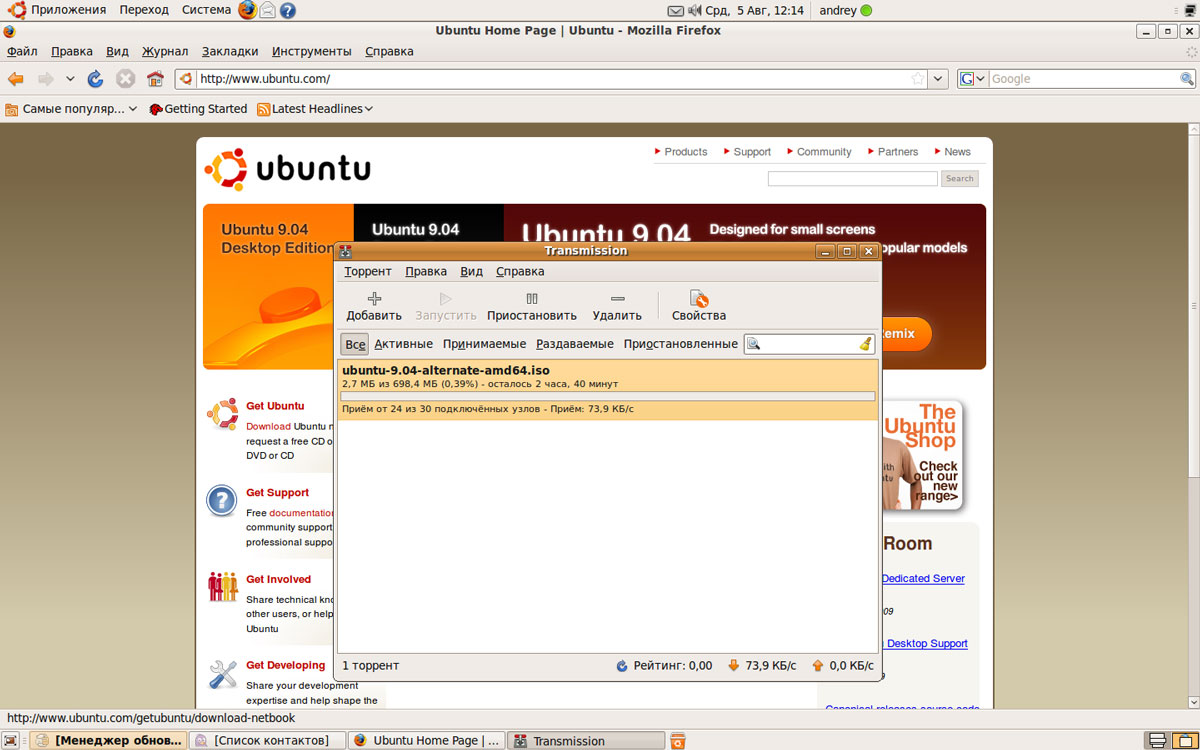Stop loading page button in Firefox
This screenshot has height=750, width=1200.
125,79
